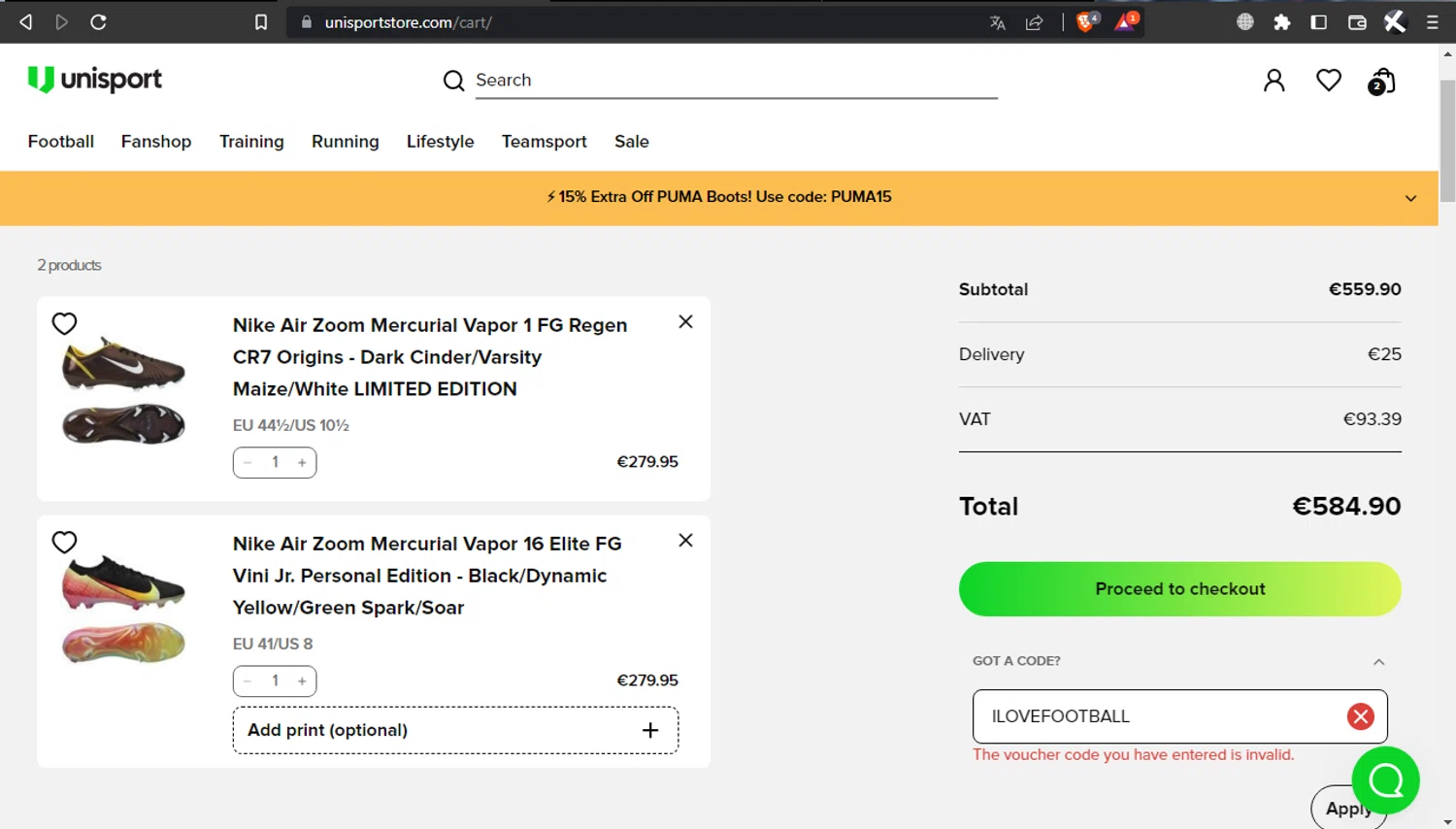Click the CR7 Origins boots thumbnail
The image size is (1456, 829).
123,391
